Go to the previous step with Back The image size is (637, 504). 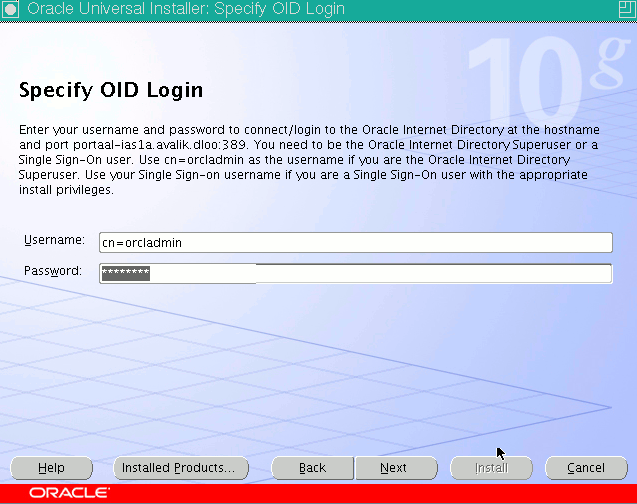click(312, 468)
